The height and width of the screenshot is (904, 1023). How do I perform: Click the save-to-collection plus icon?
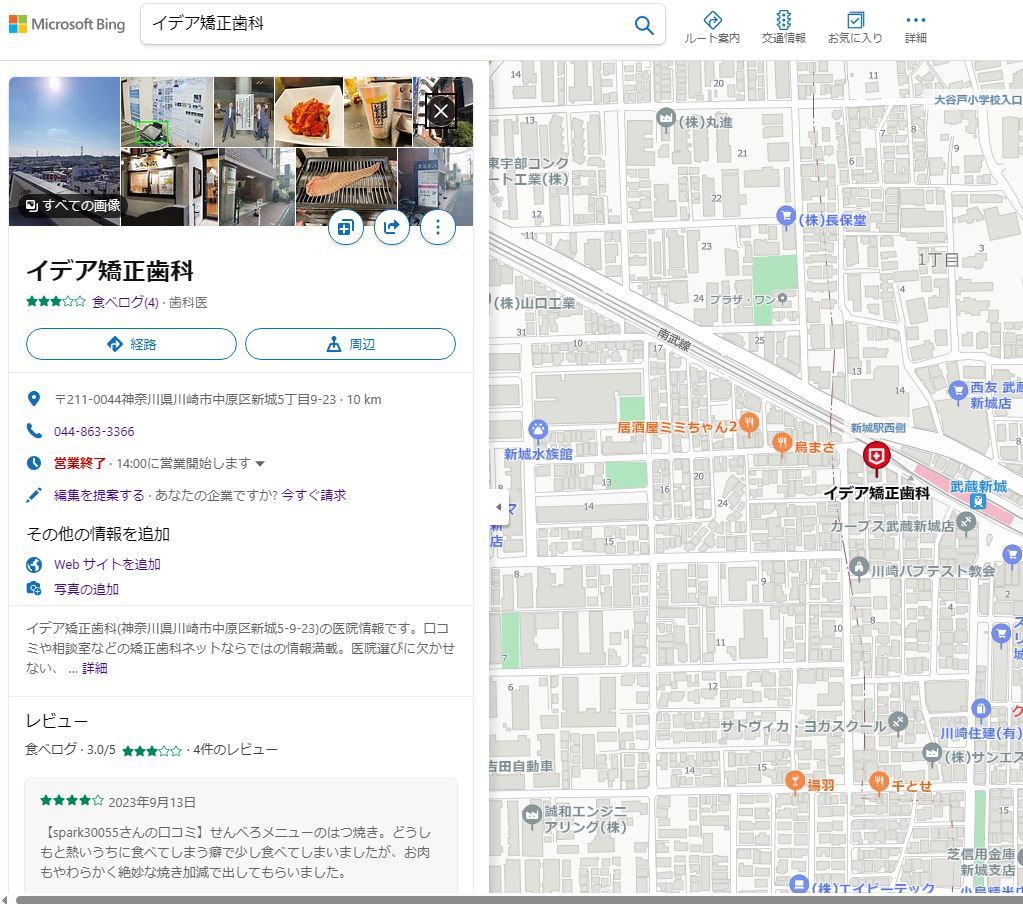click(345, 227)
